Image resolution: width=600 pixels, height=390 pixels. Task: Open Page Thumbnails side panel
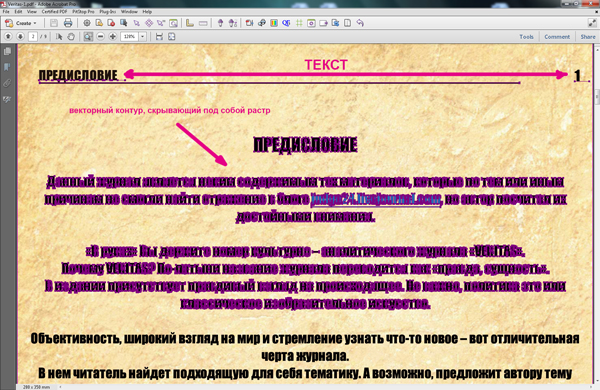click(7, 51)
